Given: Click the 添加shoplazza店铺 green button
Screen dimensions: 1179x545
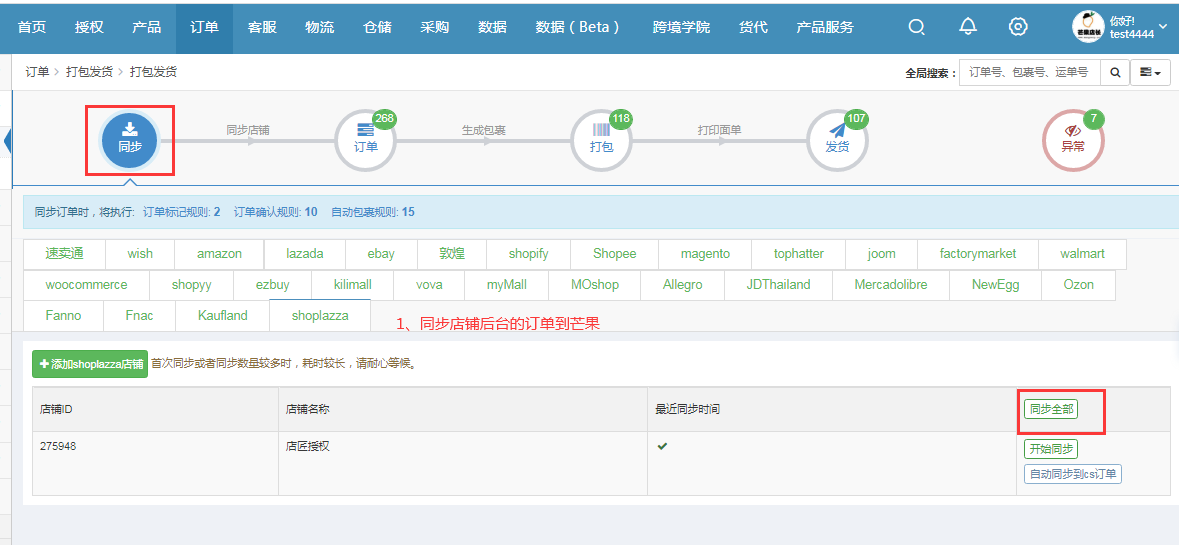Looking at the screenshot, I should coord(89,364).
